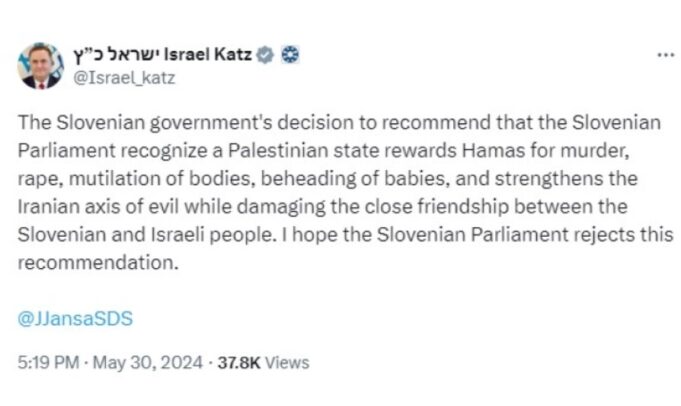This screenshot has height=406, width=681.
Task: Open the three-dot more options menu
Action: pyautogui.click(x=665, y=55)
